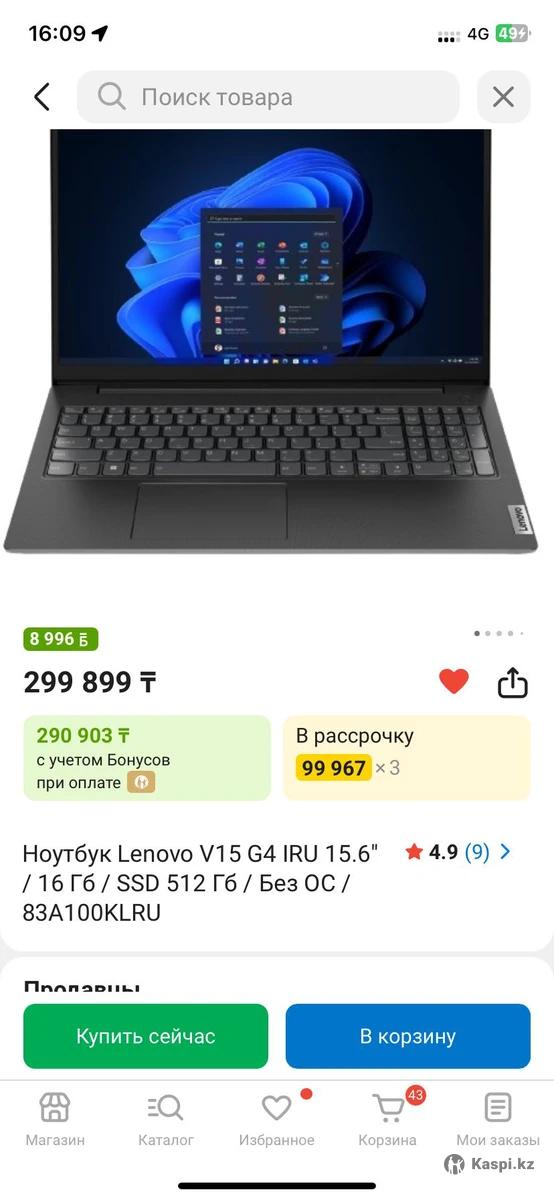Tap the В корзину button
This screenshot has height=1200, width=554.
coord(408,1036)
